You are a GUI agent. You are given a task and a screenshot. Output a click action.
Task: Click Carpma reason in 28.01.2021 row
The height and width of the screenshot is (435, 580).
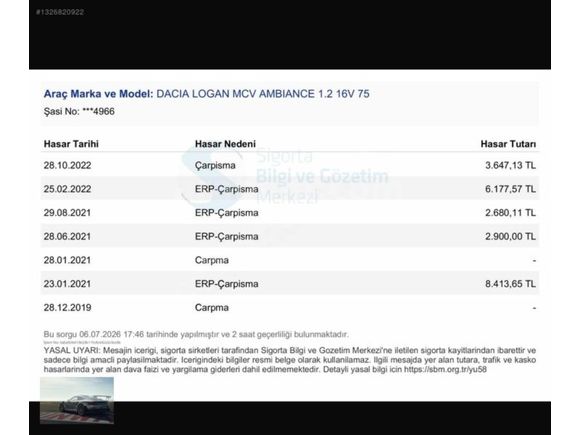[x=212, y=260]
